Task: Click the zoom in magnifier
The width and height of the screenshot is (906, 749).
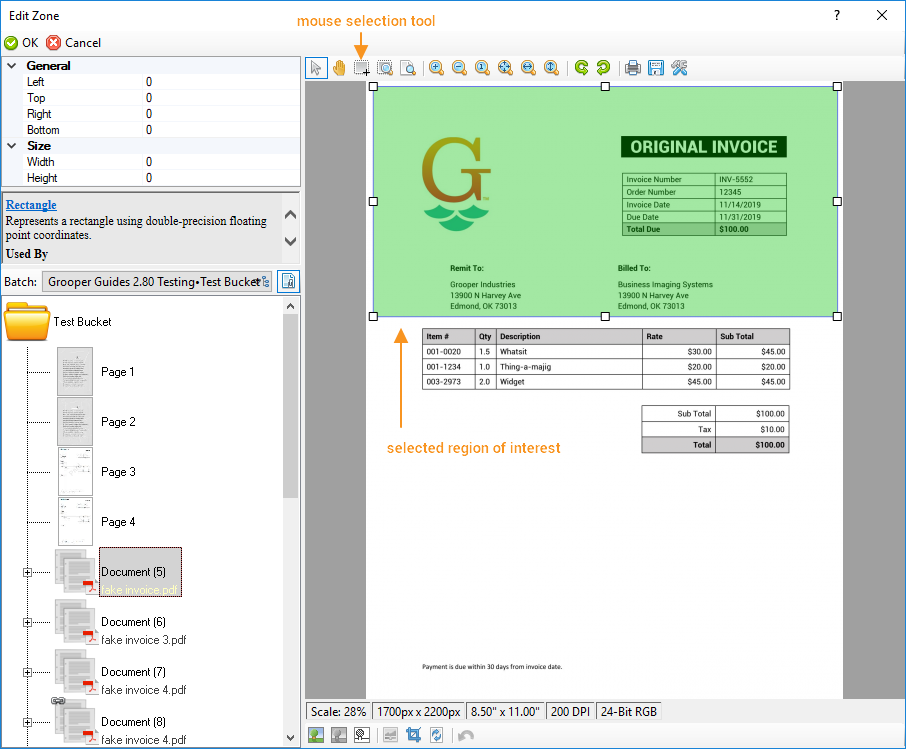Action: tap(436, 68)
